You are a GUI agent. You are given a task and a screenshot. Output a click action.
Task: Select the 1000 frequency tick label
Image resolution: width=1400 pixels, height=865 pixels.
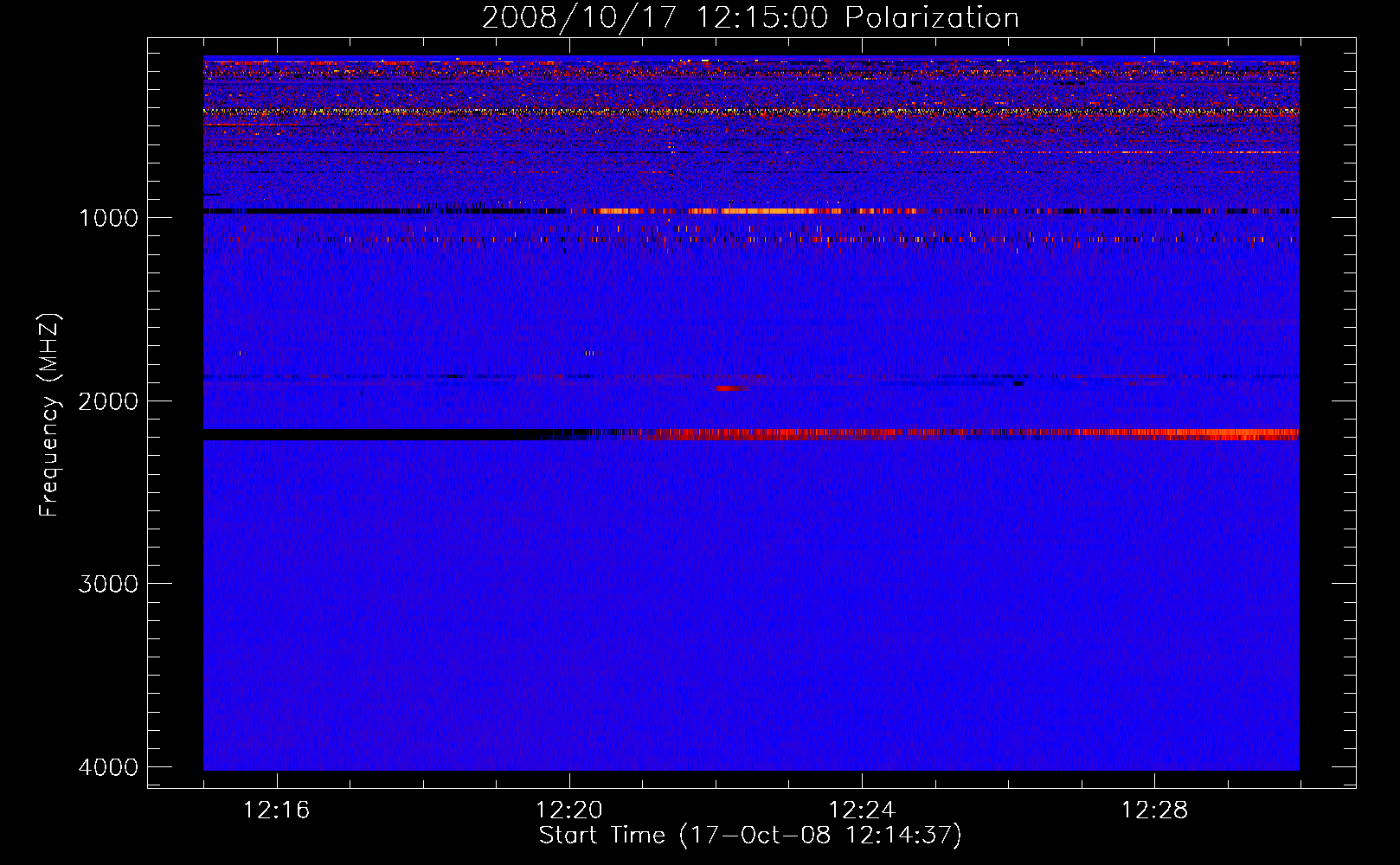(108, 217)
